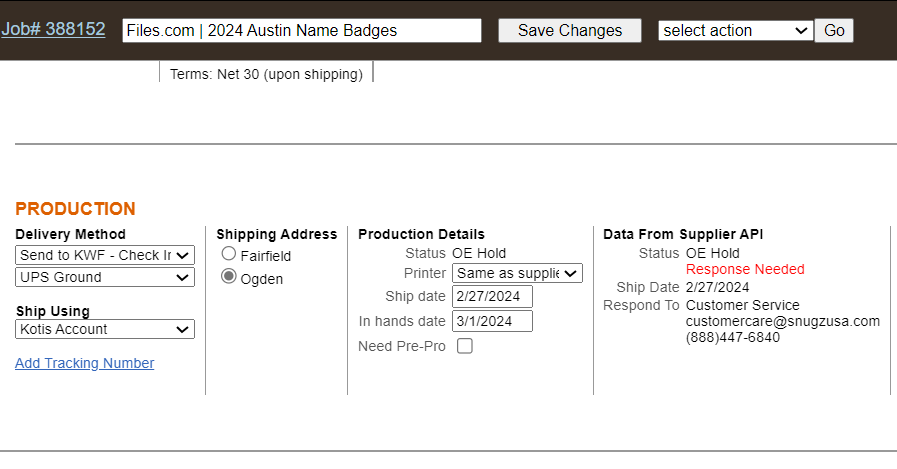Open the Job# 388152 link
Image resolution: width=897 pixels, height=469 pixels.
[53, 29]
